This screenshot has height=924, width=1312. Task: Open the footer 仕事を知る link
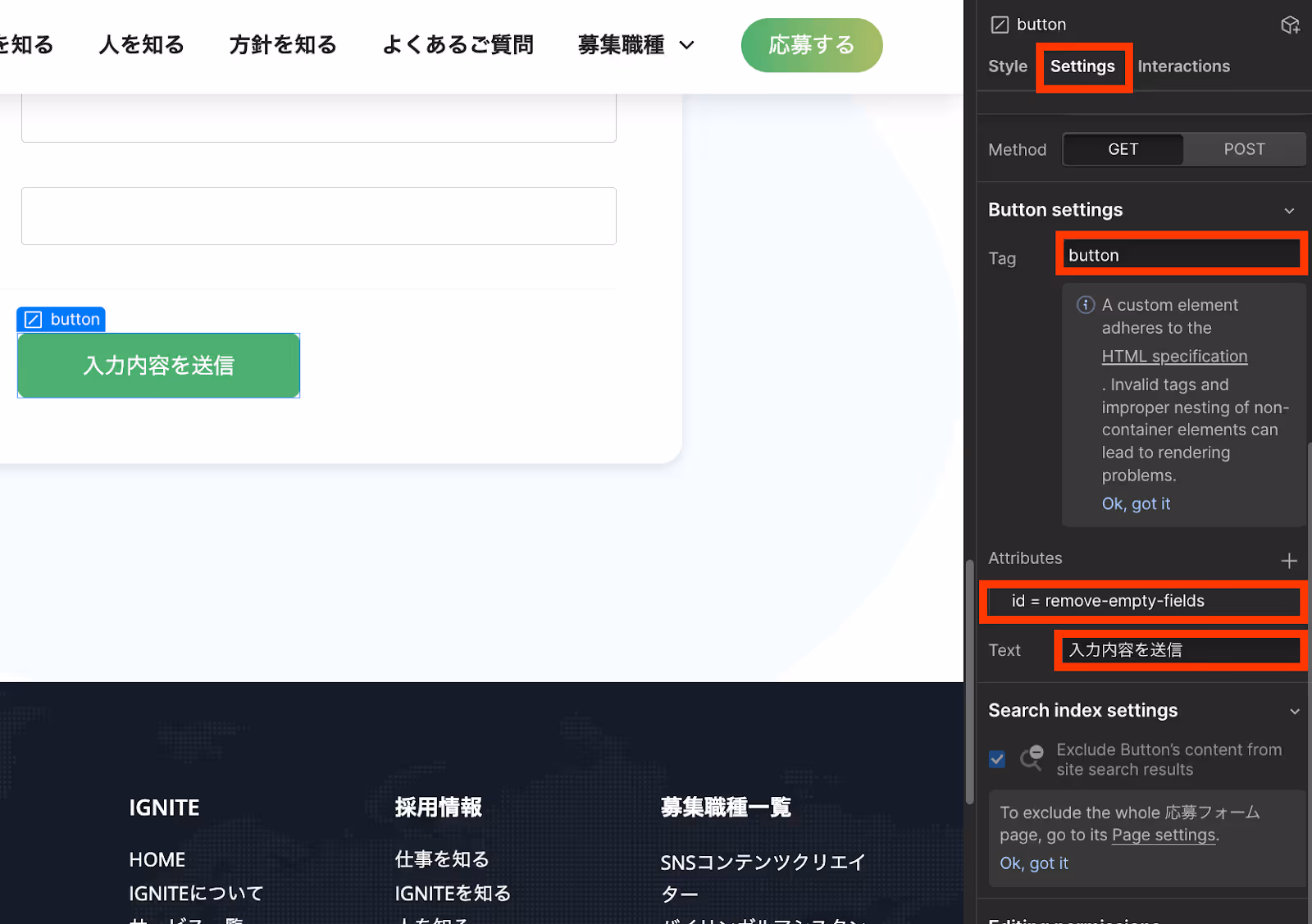pyautogui.click(x=442, y=859)
